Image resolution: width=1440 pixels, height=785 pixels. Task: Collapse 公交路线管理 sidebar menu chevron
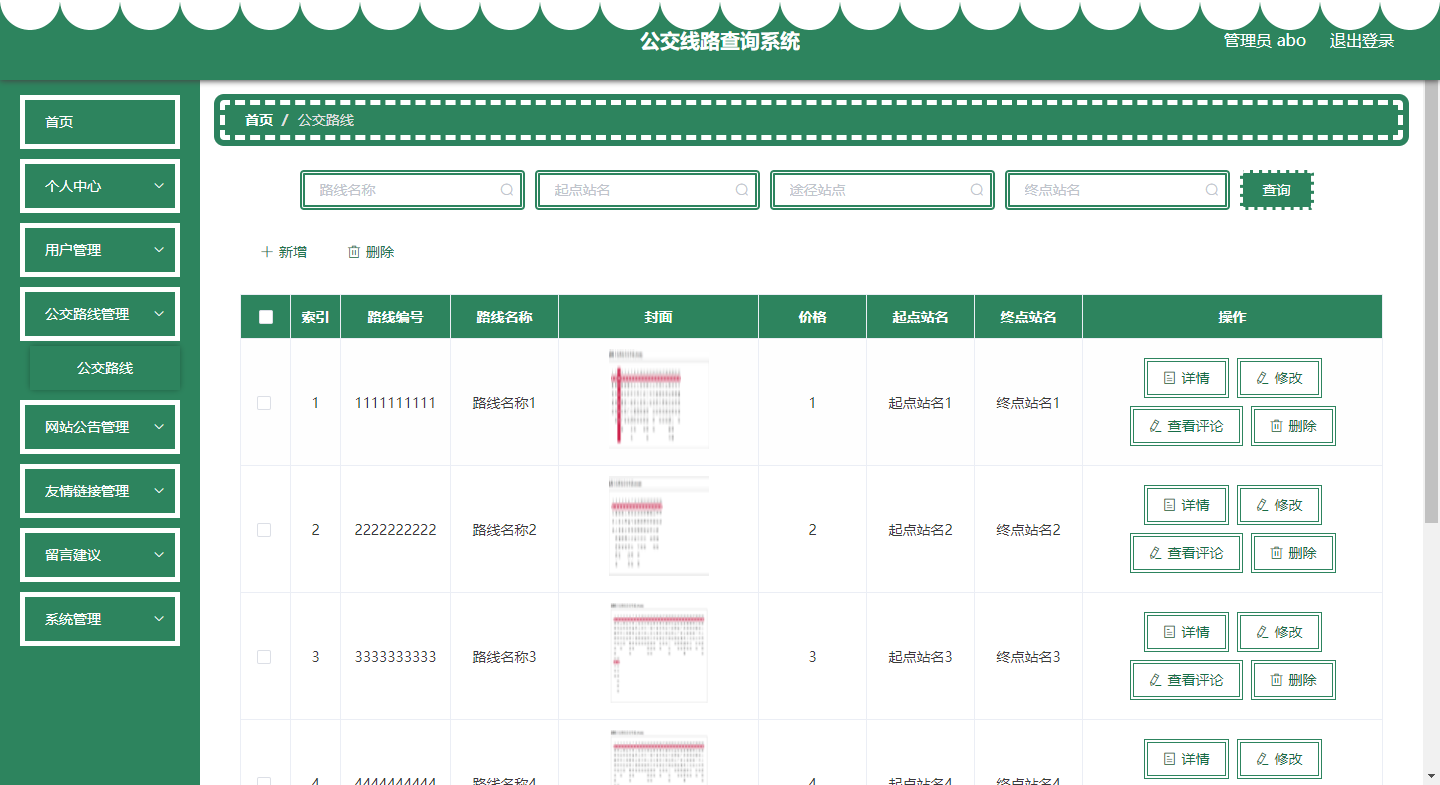tap(159, 314)
